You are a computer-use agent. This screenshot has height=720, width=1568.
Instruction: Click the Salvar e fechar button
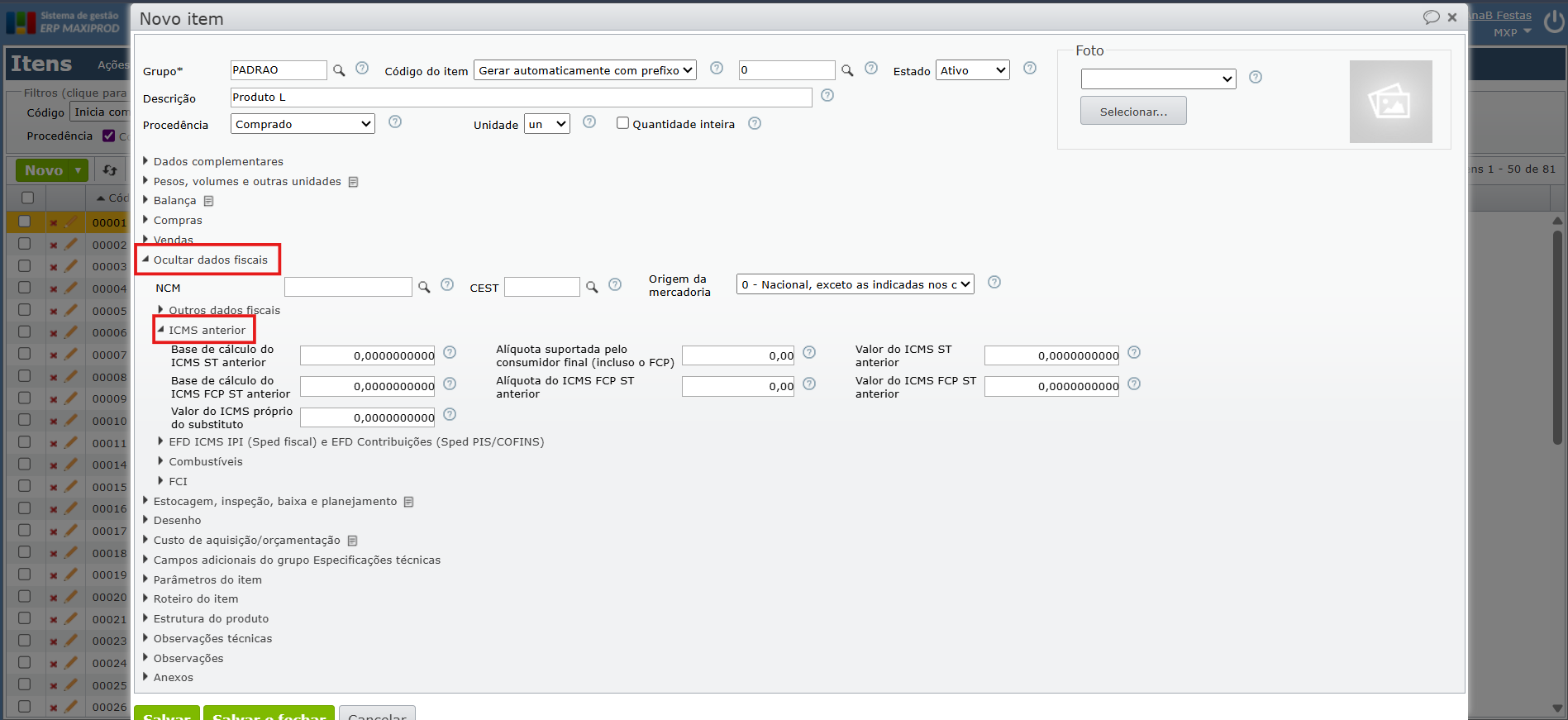coord(269,714)
